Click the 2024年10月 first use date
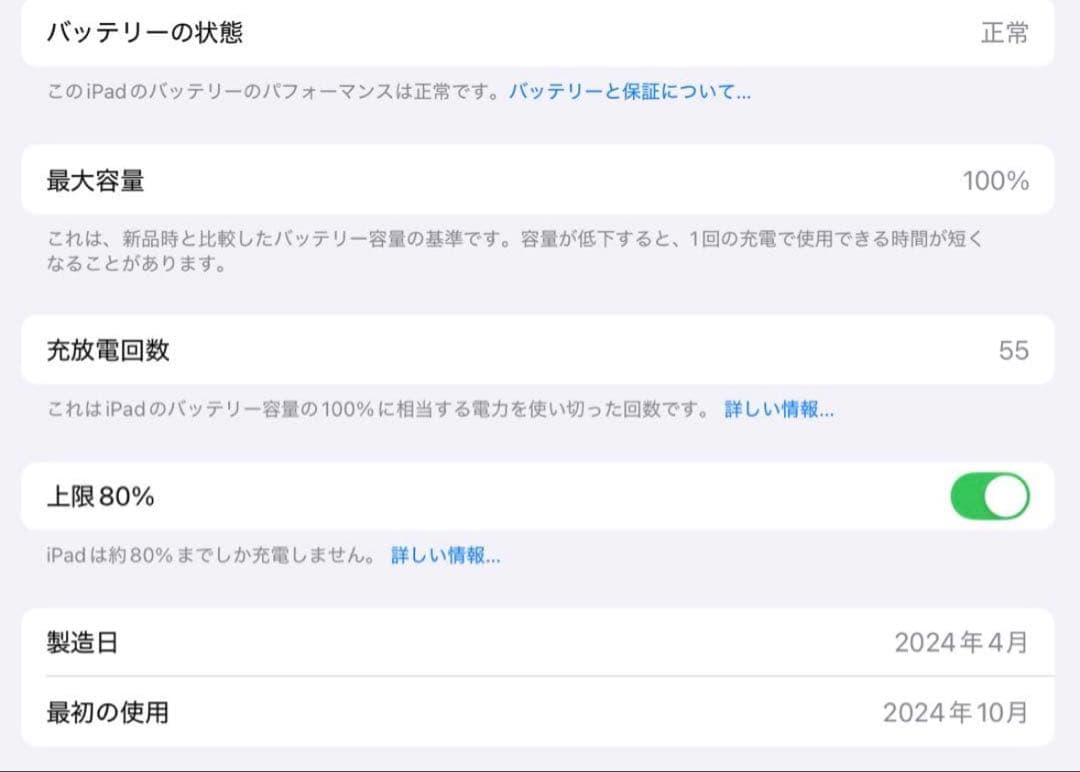The width and height of the screenshot is (1080, 772). pos(954,712)
